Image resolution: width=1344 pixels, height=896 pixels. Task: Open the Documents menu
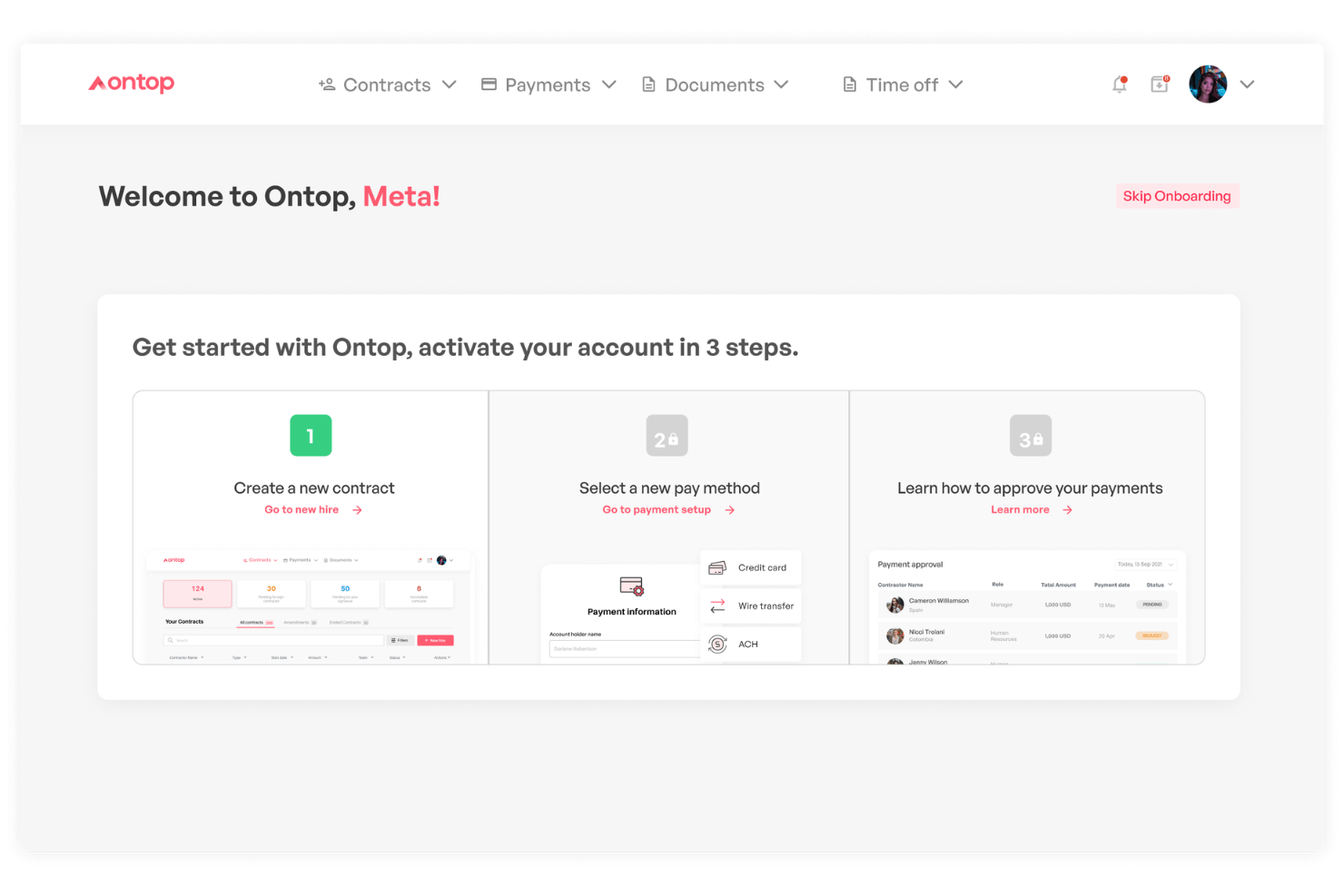(715, 84)
